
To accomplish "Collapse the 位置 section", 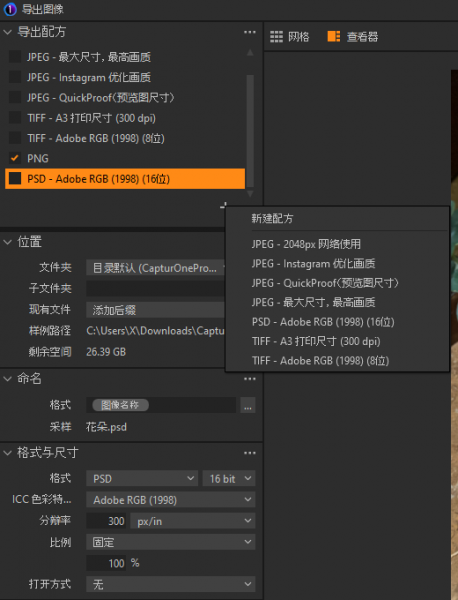I will point(7,242).
